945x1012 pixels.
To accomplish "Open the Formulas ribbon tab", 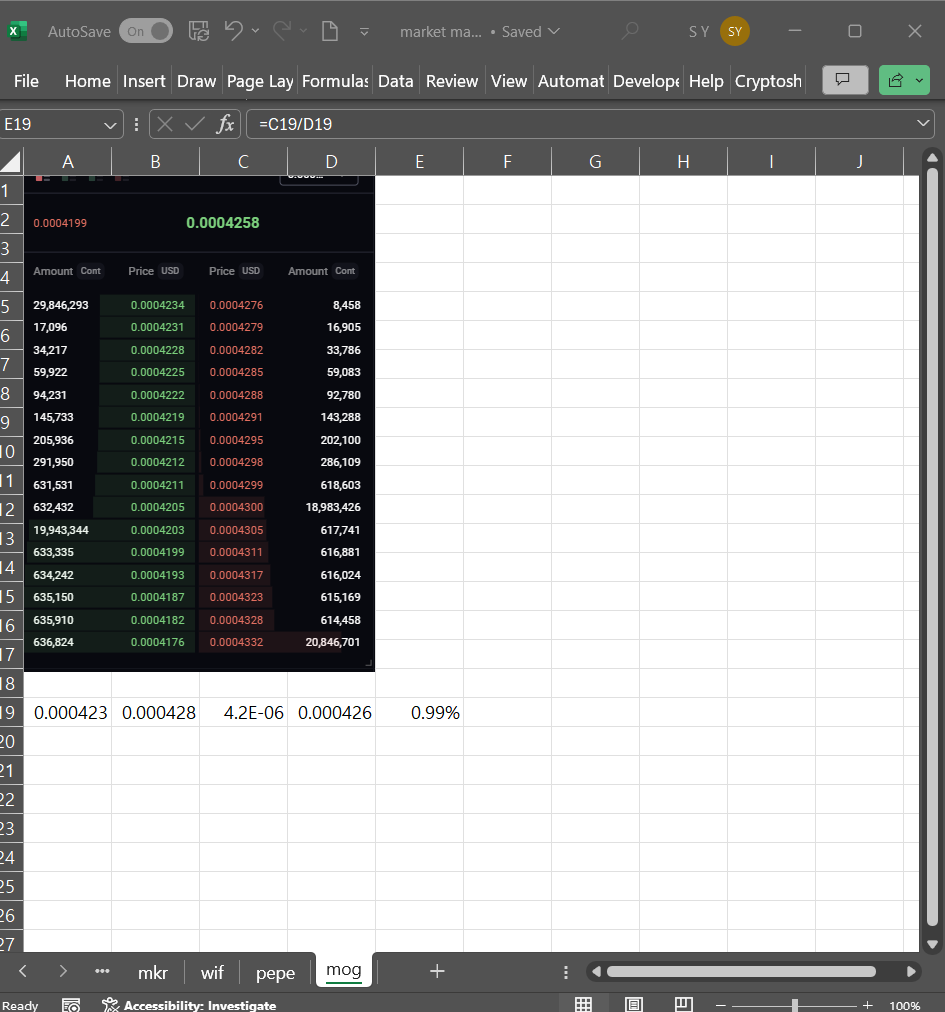I will (335, 81).
